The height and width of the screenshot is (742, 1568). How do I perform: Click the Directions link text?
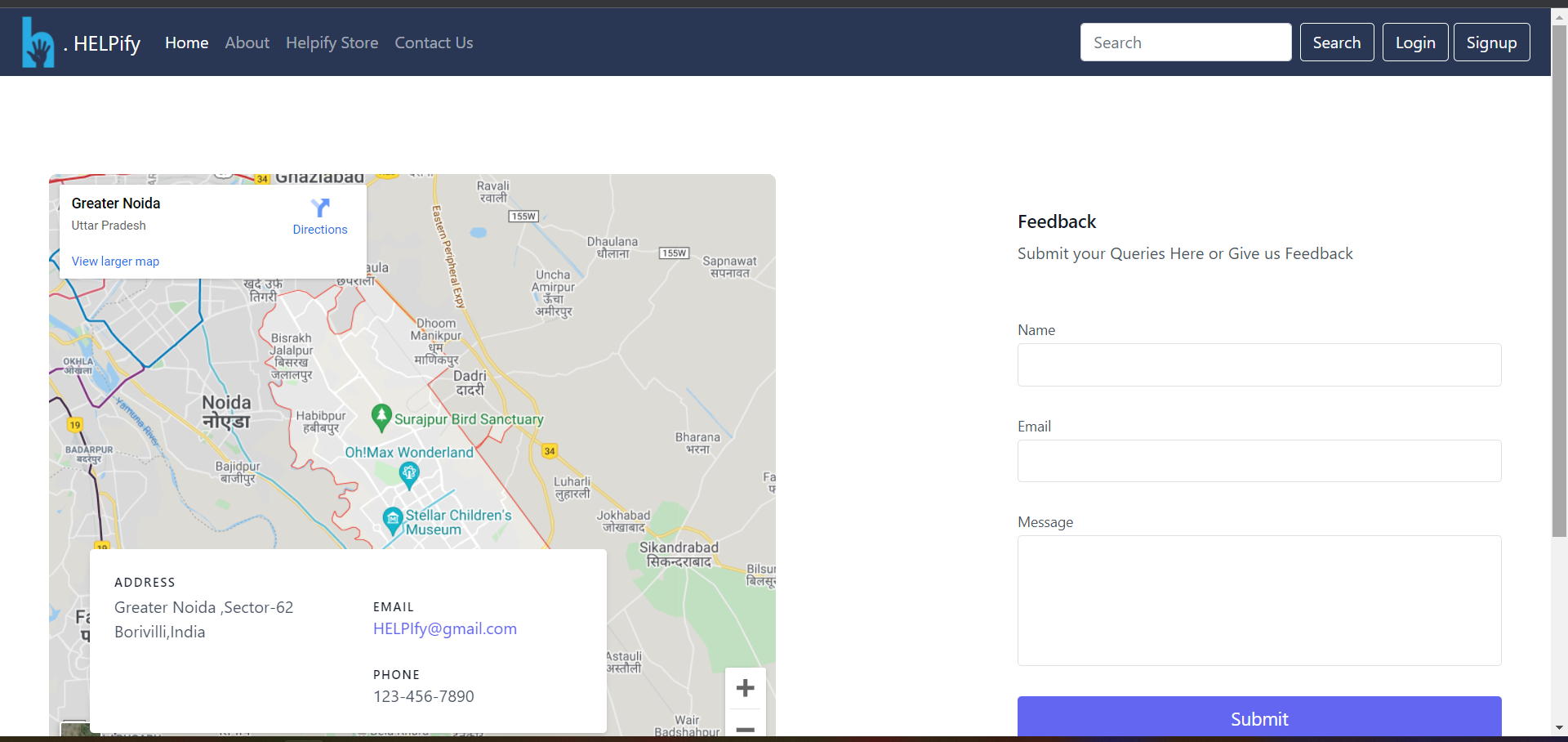pyautogui.click(x=320, y=230)
